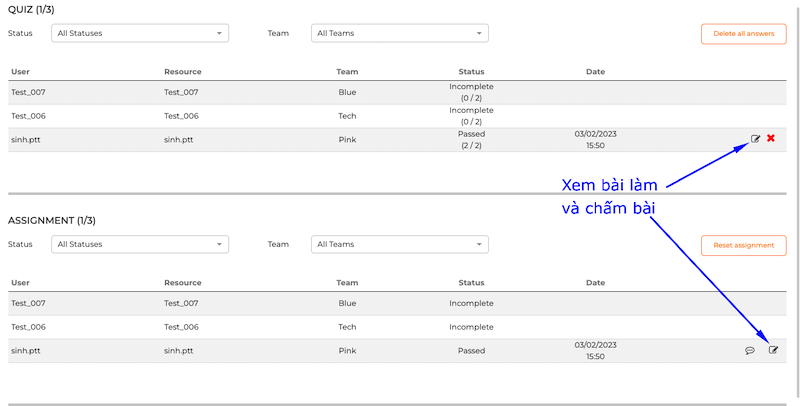Select Test_007 row in Assignment table
The height and width of the screenshot is (406, 800).
coord(397,303)
